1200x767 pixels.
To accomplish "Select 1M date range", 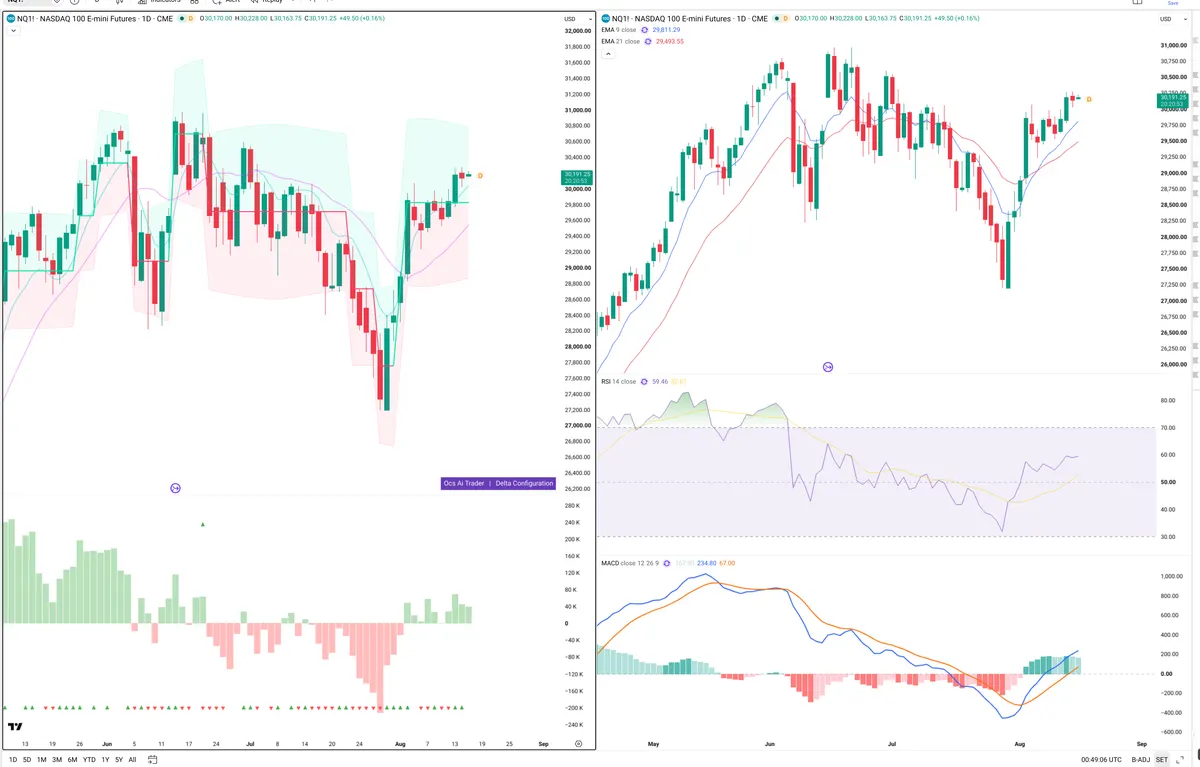I will [x=41, y=760].
